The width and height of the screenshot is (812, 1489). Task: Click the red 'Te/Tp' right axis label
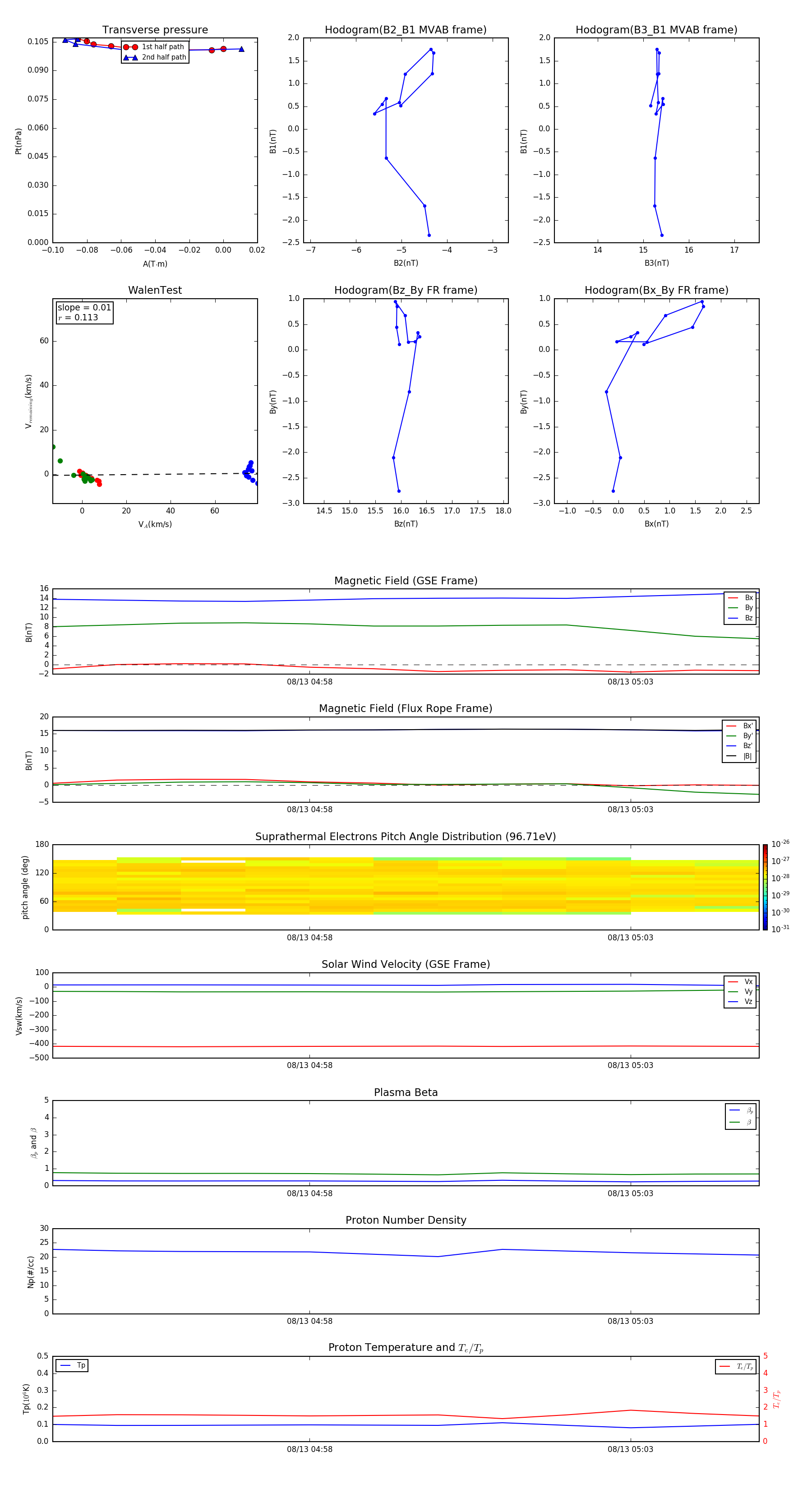pos(776,1399)
